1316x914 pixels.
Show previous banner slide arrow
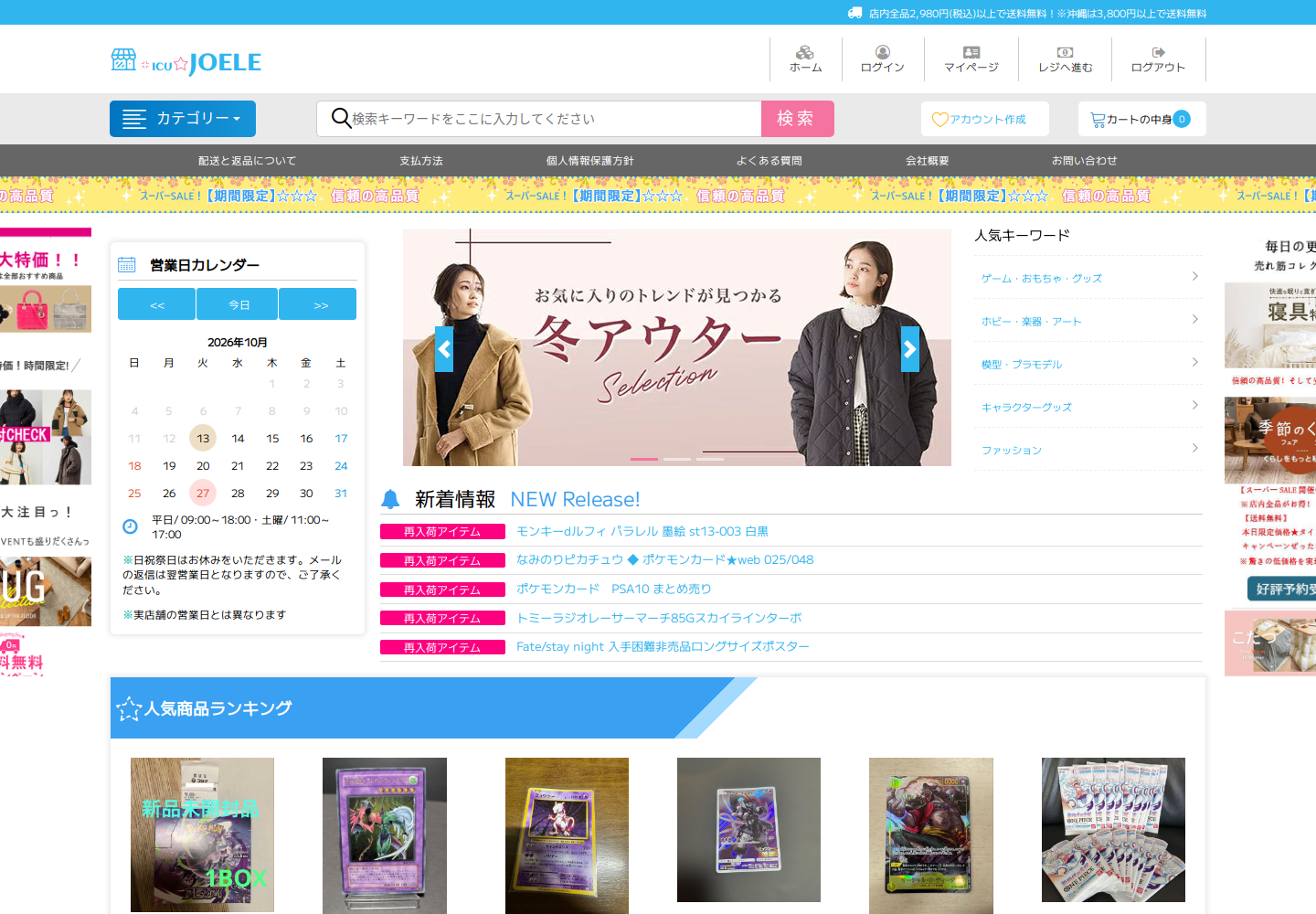444,349
